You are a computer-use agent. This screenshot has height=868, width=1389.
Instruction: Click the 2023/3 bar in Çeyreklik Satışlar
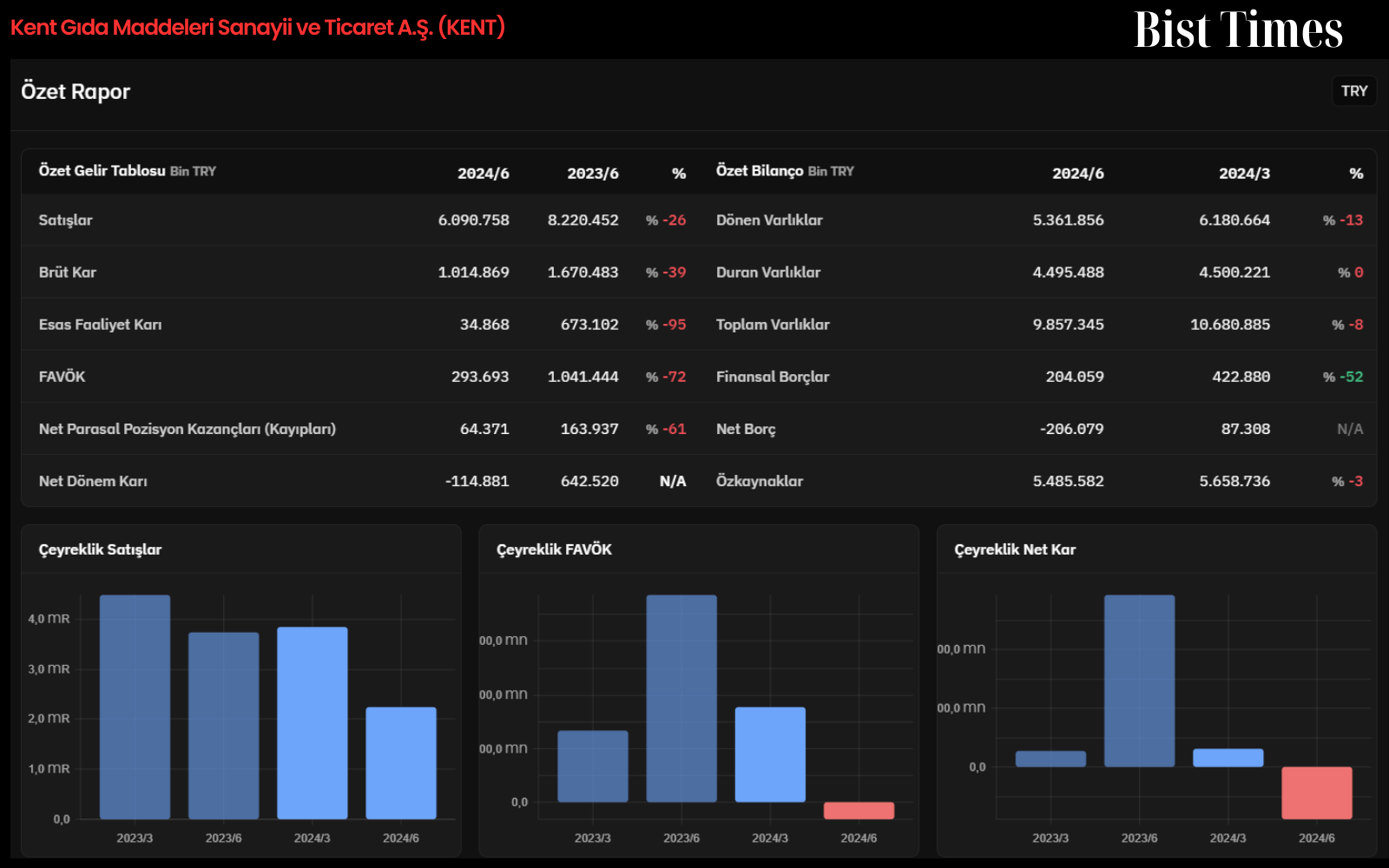pyautogui.click(x=135, y=707)
